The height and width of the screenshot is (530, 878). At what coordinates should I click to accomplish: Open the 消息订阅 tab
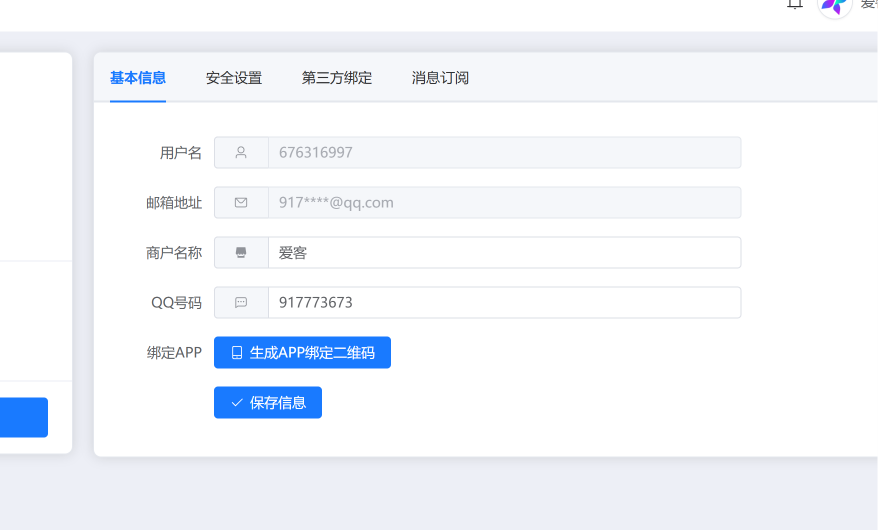[x=440, y=78]
